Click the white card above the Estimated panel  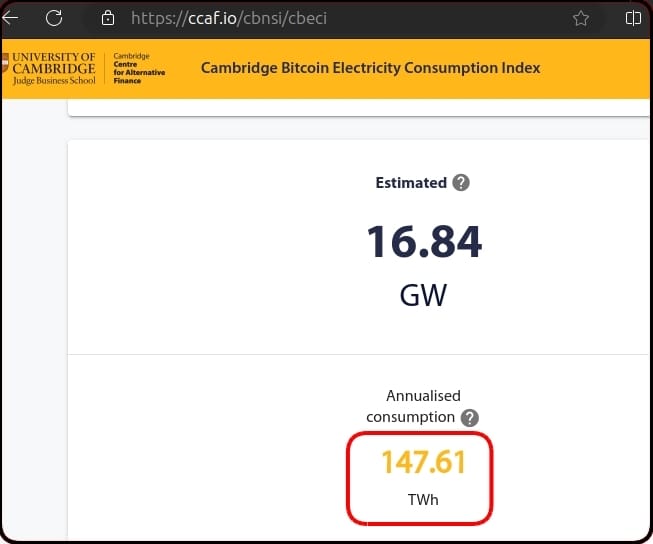[358, 108]
